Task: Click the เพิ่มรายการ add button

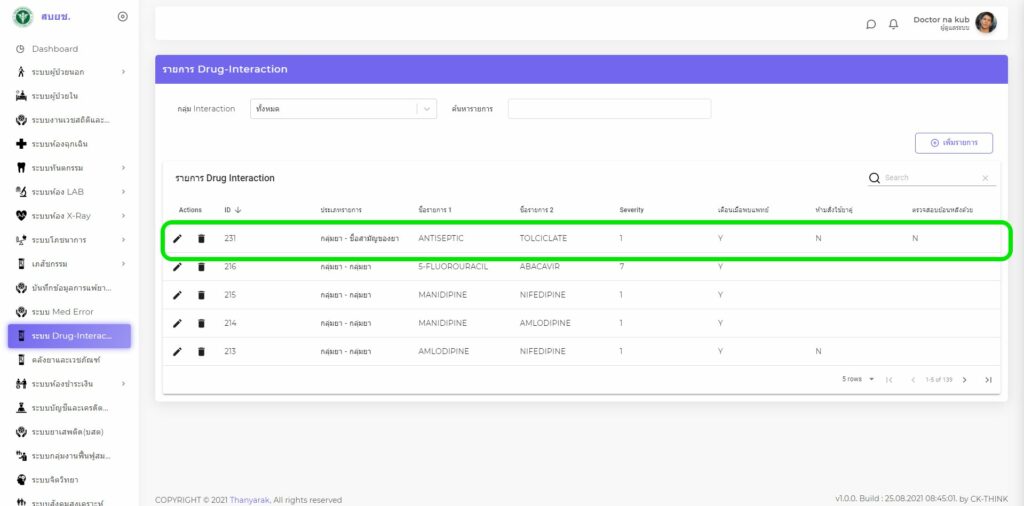Action: pyautogui.click(x=953, y=143)
